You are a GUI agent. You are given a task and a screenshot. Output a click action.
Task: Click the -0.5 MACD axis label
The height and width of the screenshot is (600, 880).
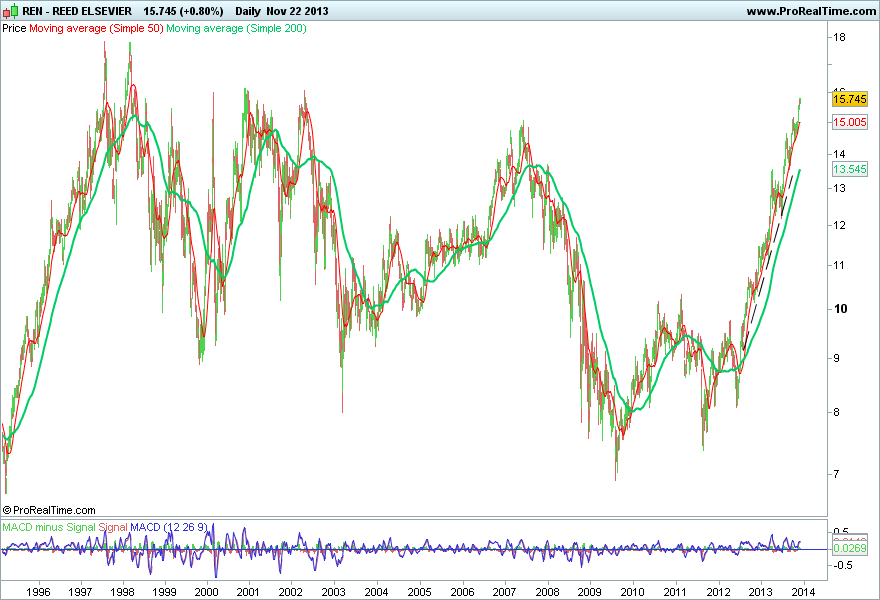[x=842, y=565]
